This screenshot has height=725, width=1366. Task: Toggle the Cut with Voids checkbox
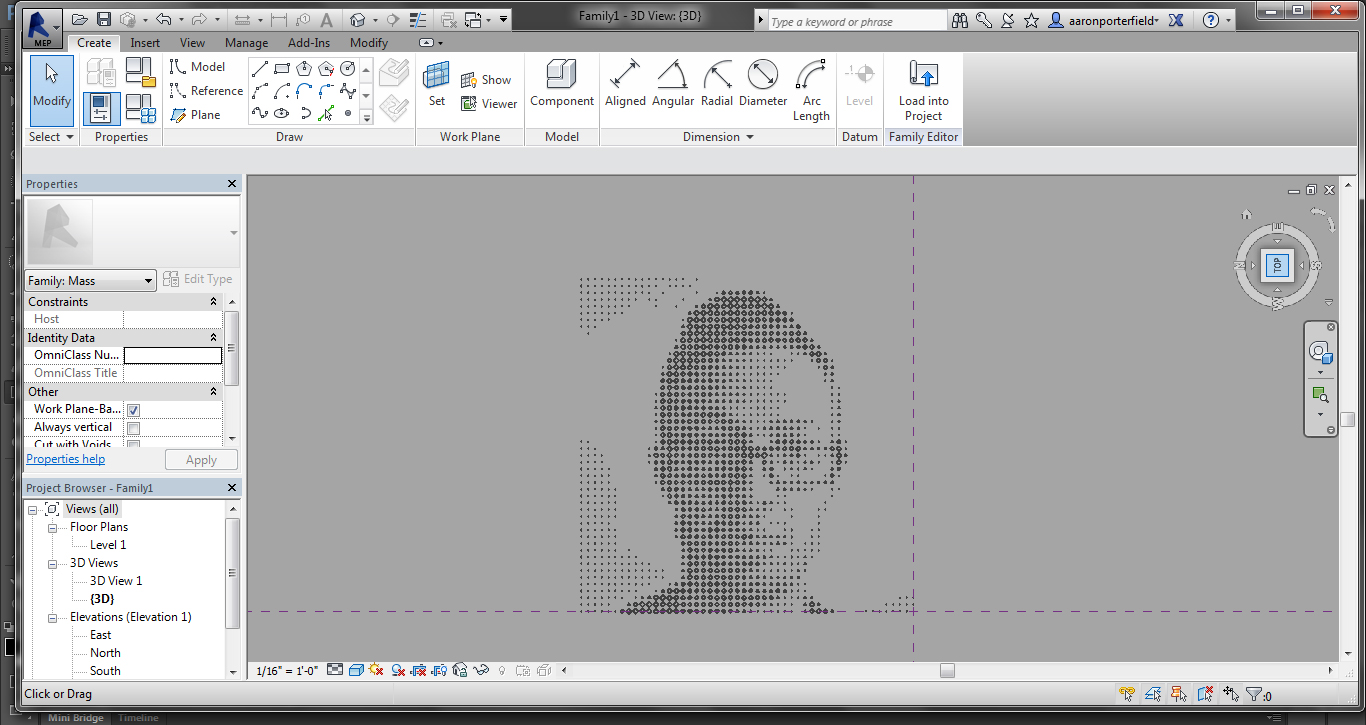(x=133, y=444)
